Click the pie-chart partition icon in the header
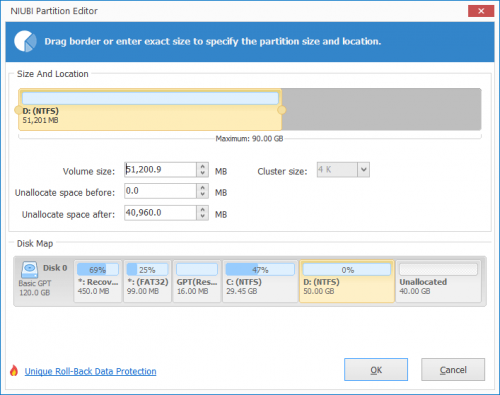This screenshot has height=395, width=500. tap(25, 41)
